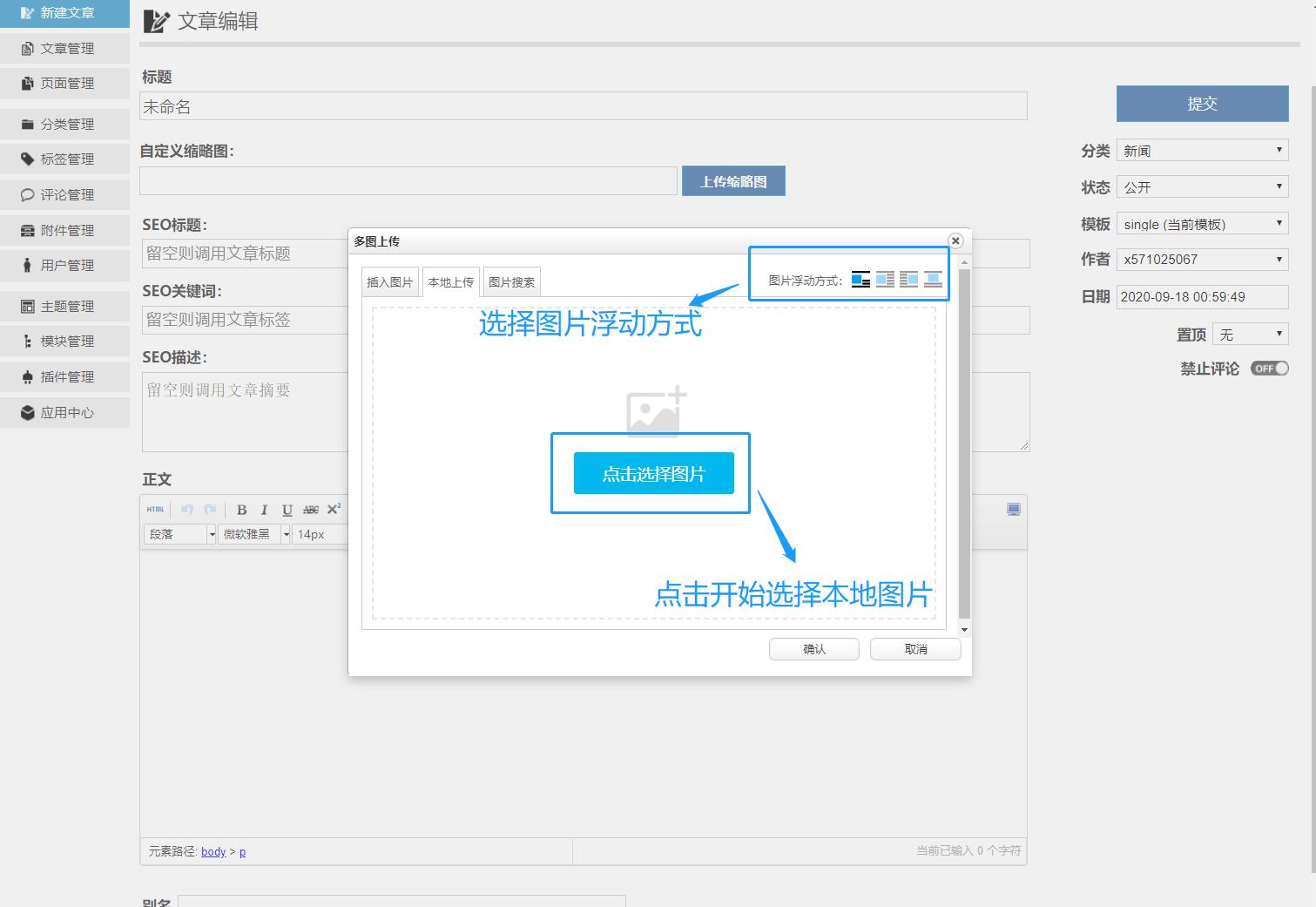This screenshot has width=1316, height=907.
Task: Toggle the 禁止评论 OFF switch
Action: click(x=1270, y=369)
